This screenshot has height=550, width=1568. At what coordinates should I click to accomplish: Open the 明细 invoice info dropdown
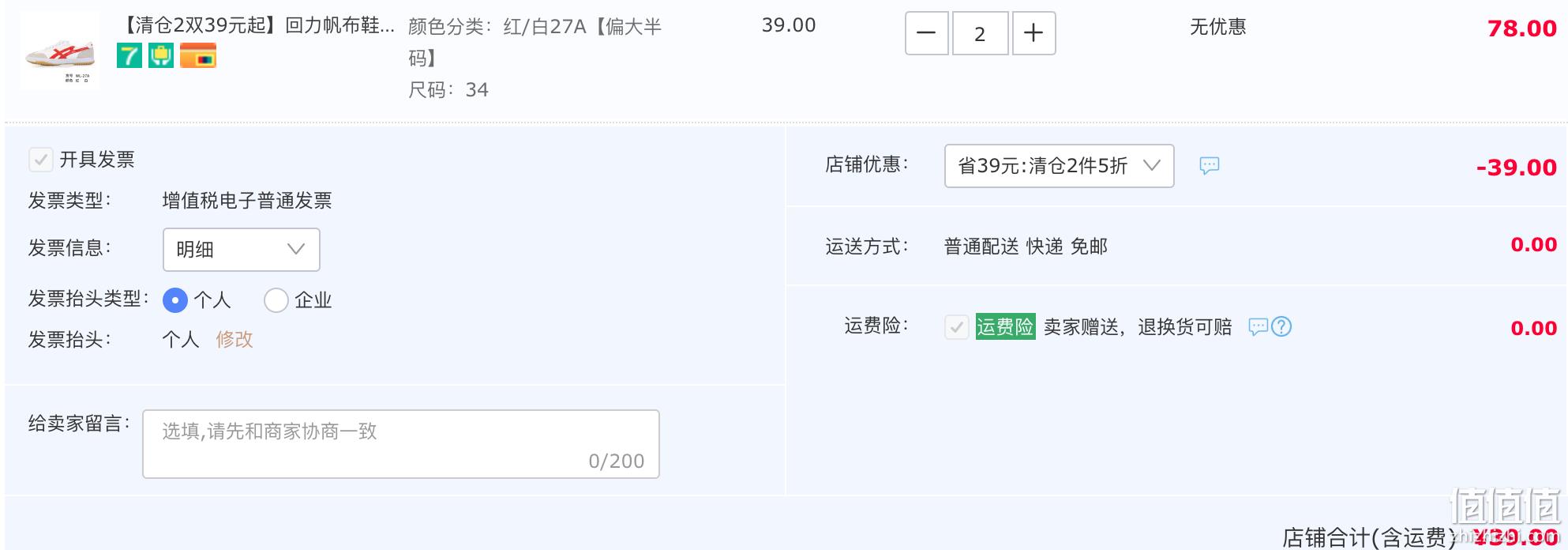click(x=241, y=250)
